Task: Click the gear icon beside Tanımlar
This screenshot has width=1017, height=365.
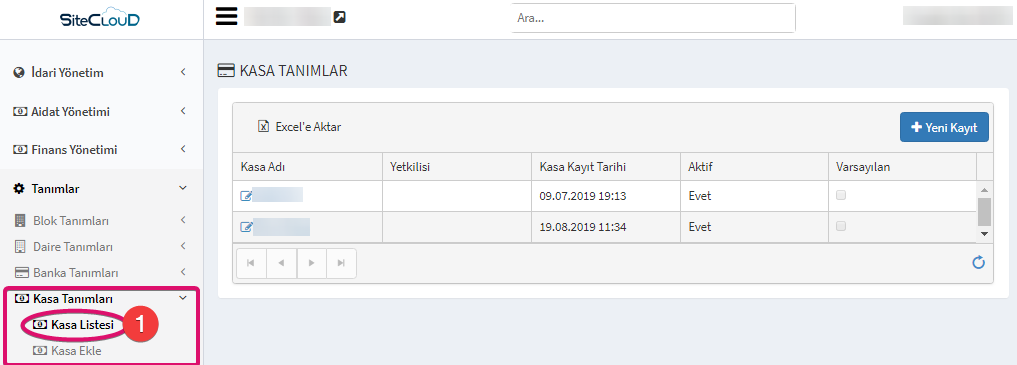Action: [19, 189]
